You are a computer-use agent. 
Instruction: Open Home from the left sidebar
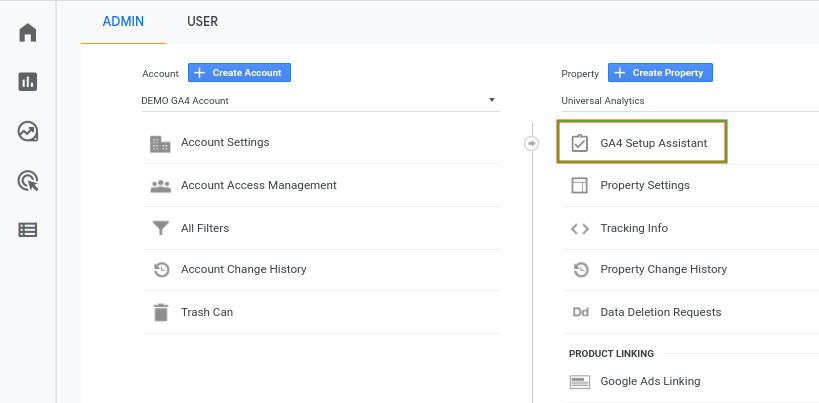pyautogui.click(x=28, y=33)
